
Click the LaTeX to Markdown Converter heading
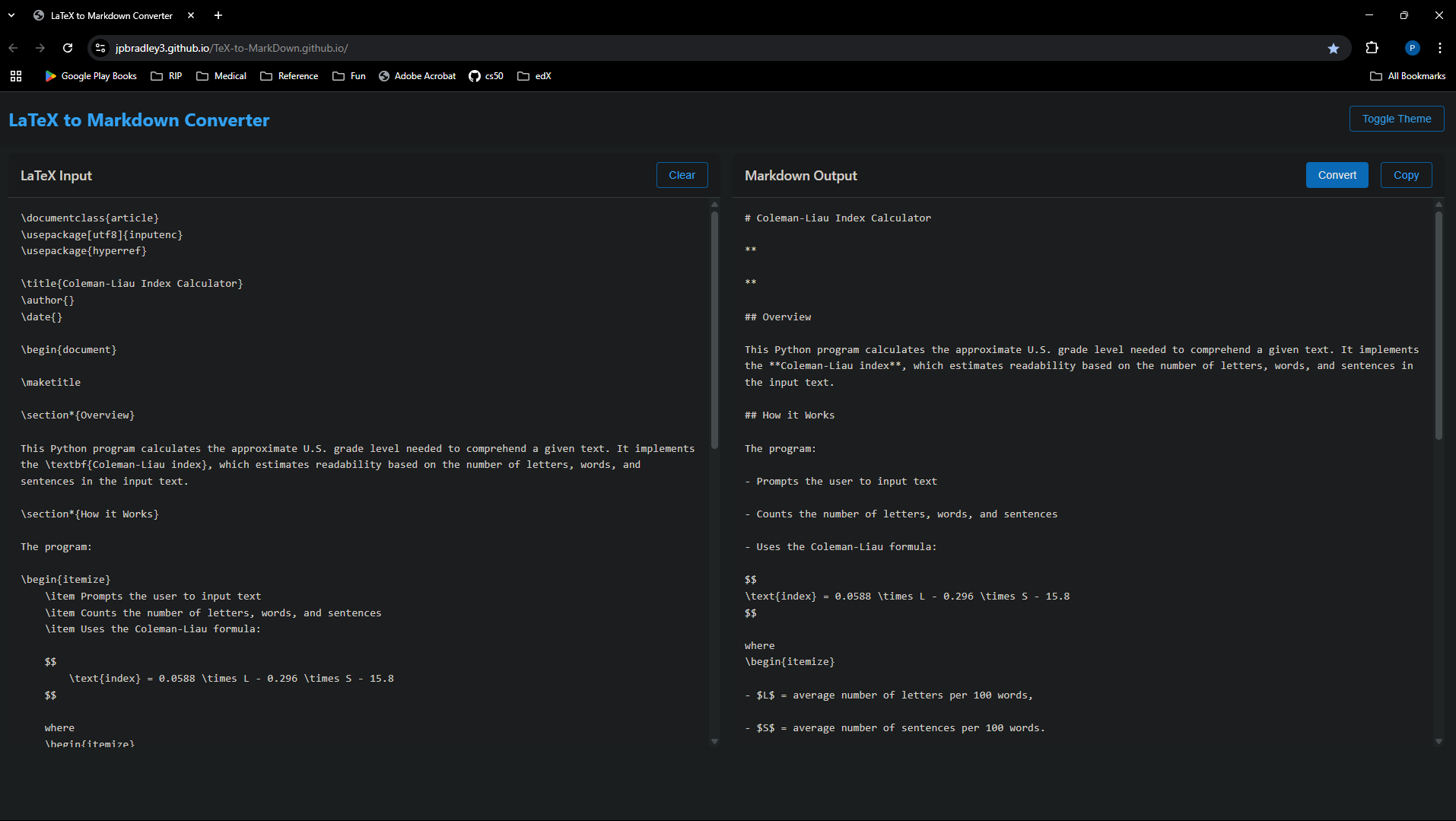coord(139,120)
